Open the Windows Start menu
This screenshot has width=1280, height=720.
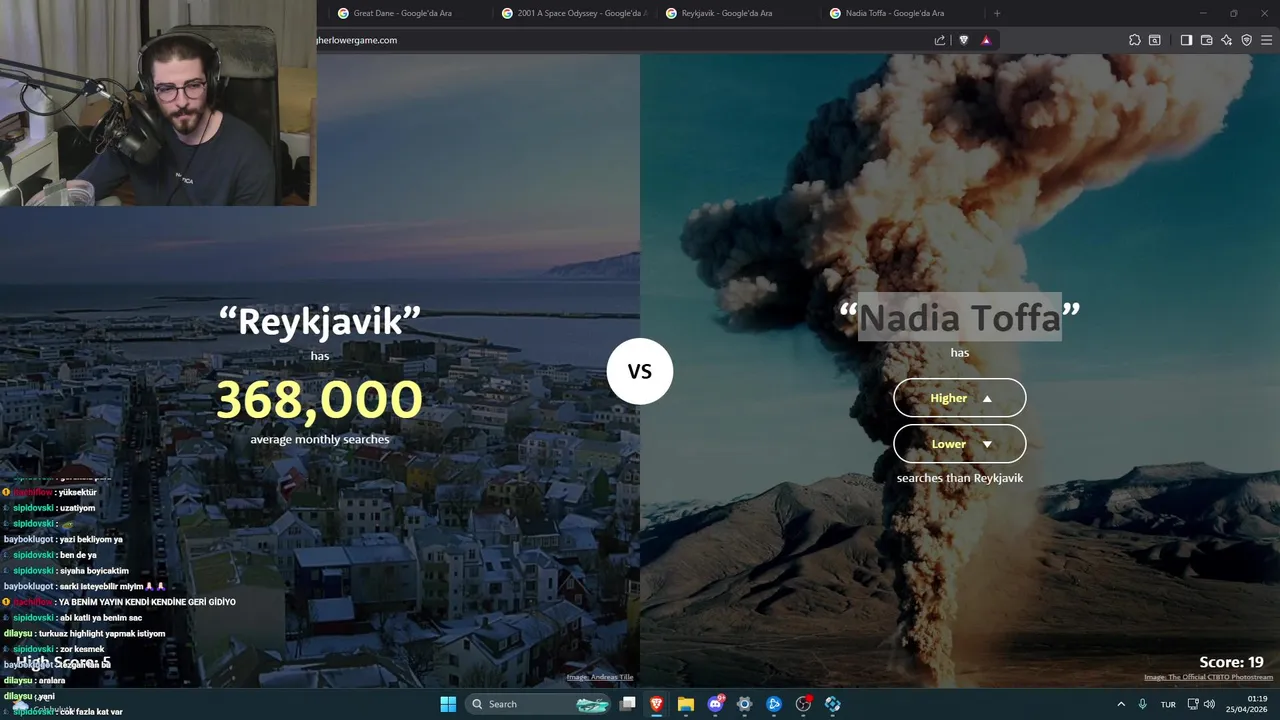click(448, 704)
